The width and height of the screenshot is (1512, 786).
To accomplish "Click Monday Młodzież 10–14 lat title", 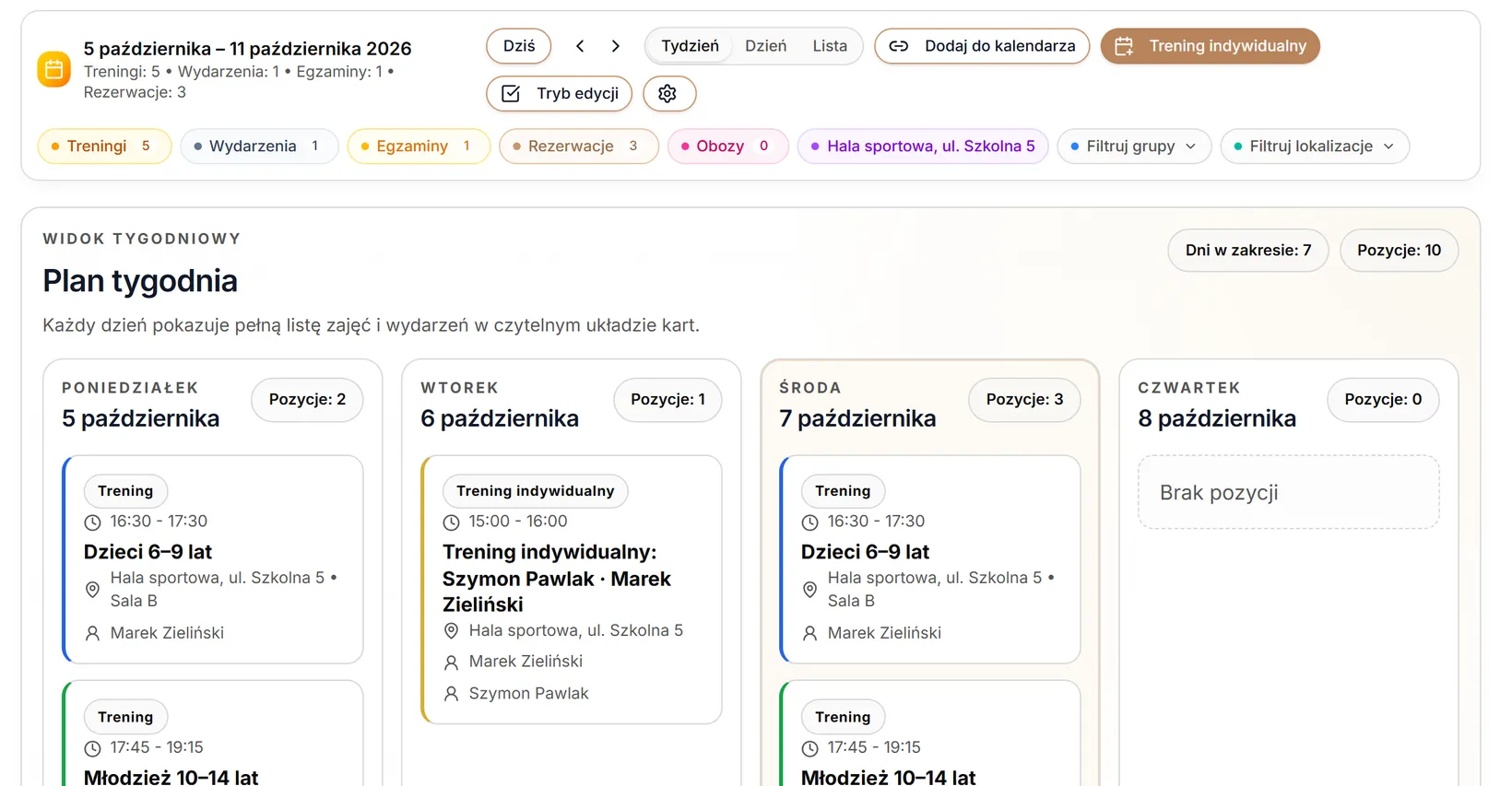I will click(x=171, y=777).
